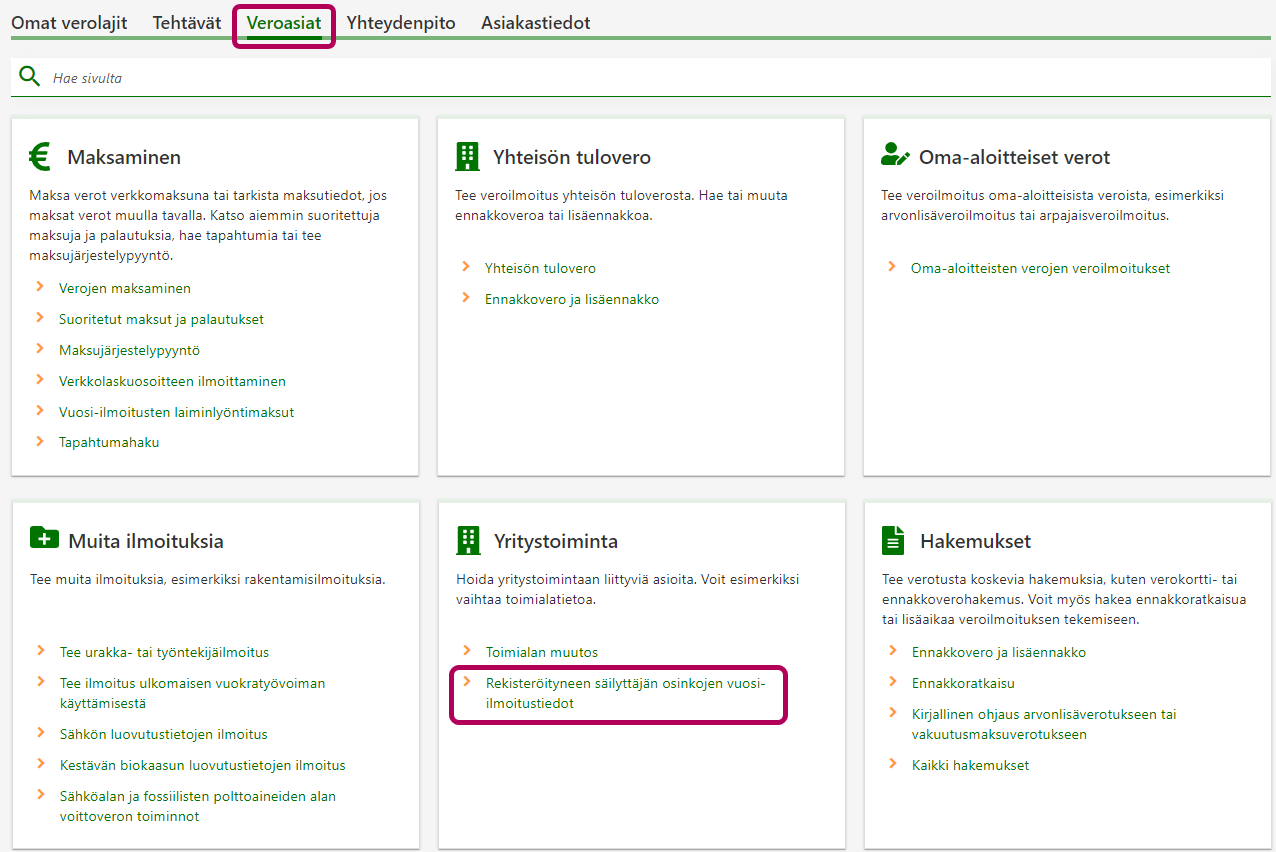1276x852 pixels.
Task: Click the euro icon beside Maksaminen
Action: (x=40, y=157)
